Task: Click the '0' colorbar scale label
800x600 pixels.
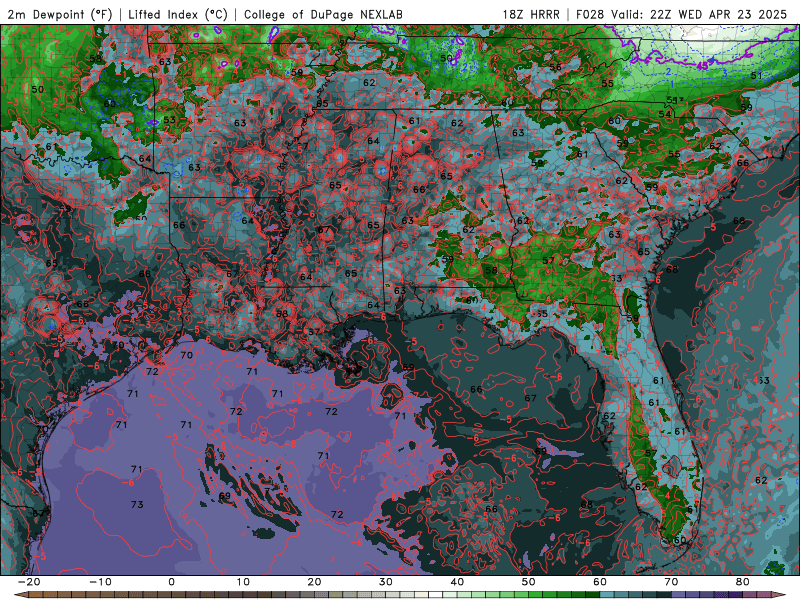Action: click(x=171, y=582)
